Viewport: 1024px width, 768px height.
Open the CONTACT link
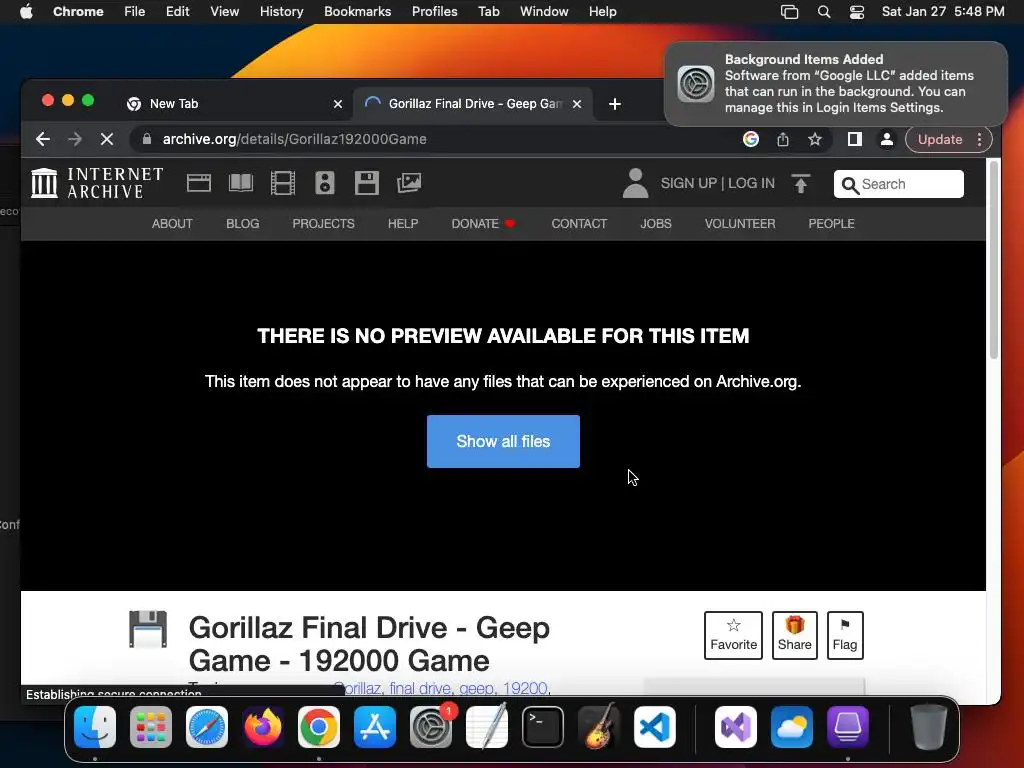click(x=579, y=223)
